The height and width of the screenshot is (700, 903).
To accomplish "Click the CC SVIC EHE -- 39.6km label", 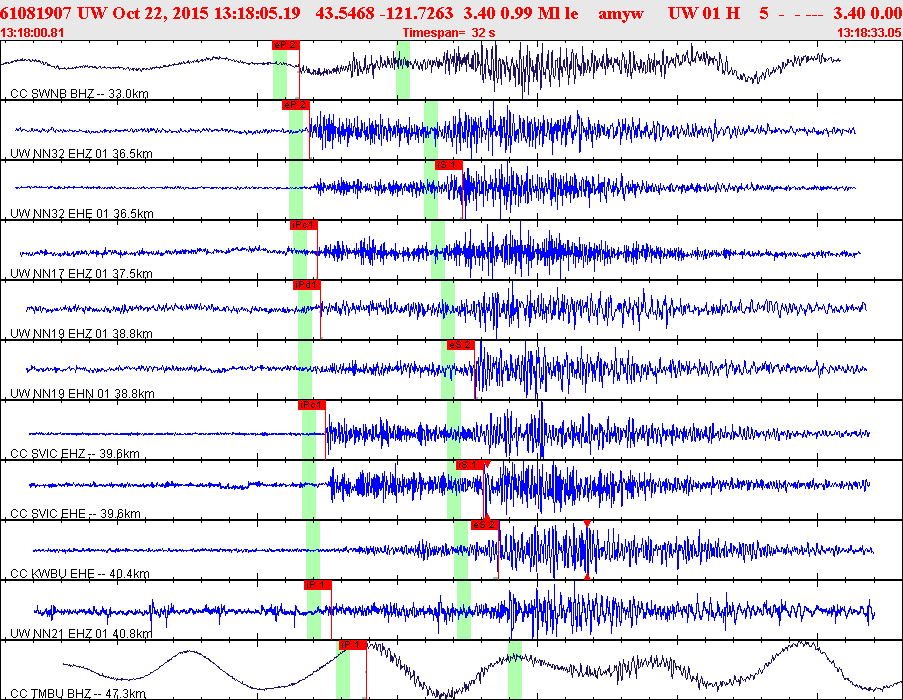I will (x=75, y=513).
